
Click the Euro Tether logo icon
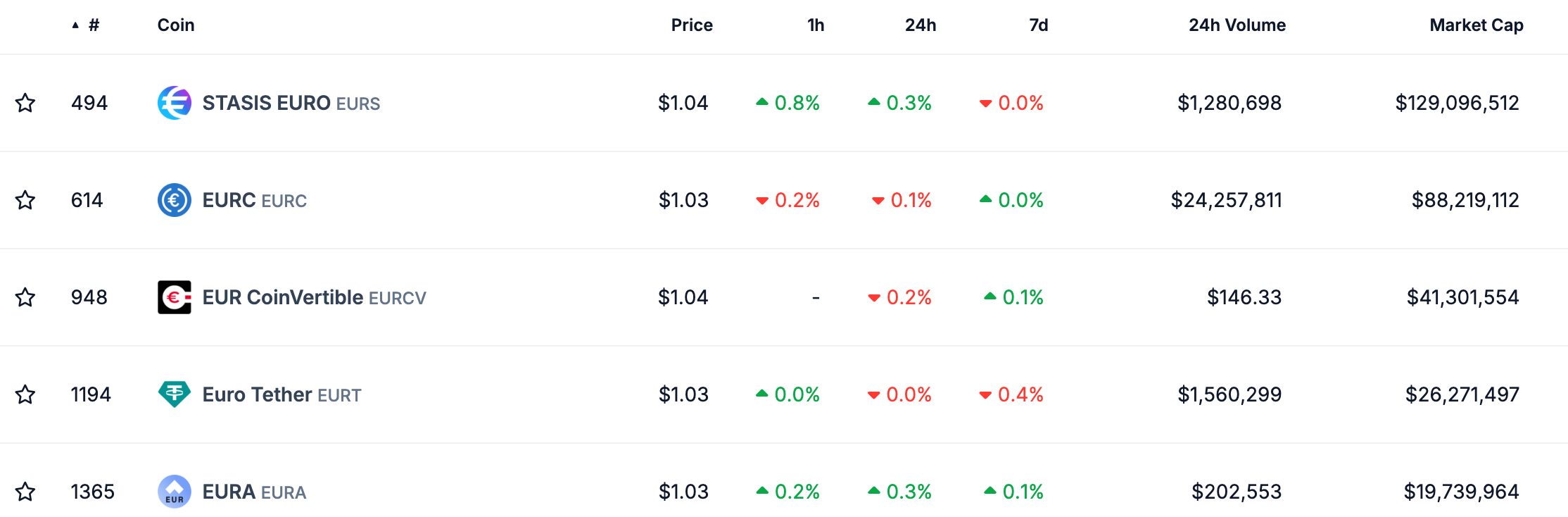[x=174, y=394]
